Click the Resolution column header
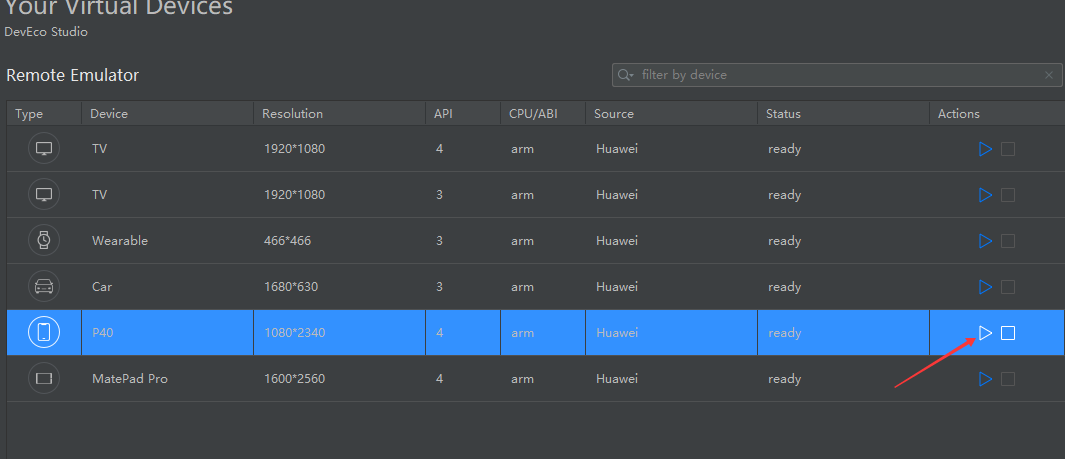Viewport: 1065px width, 459px height. pos(292,114)
